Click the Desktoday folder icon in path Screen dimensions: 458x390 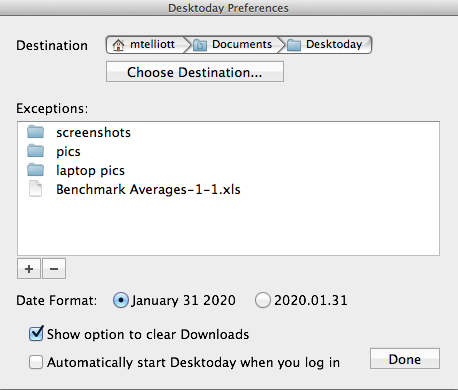[x=294, y=45]
